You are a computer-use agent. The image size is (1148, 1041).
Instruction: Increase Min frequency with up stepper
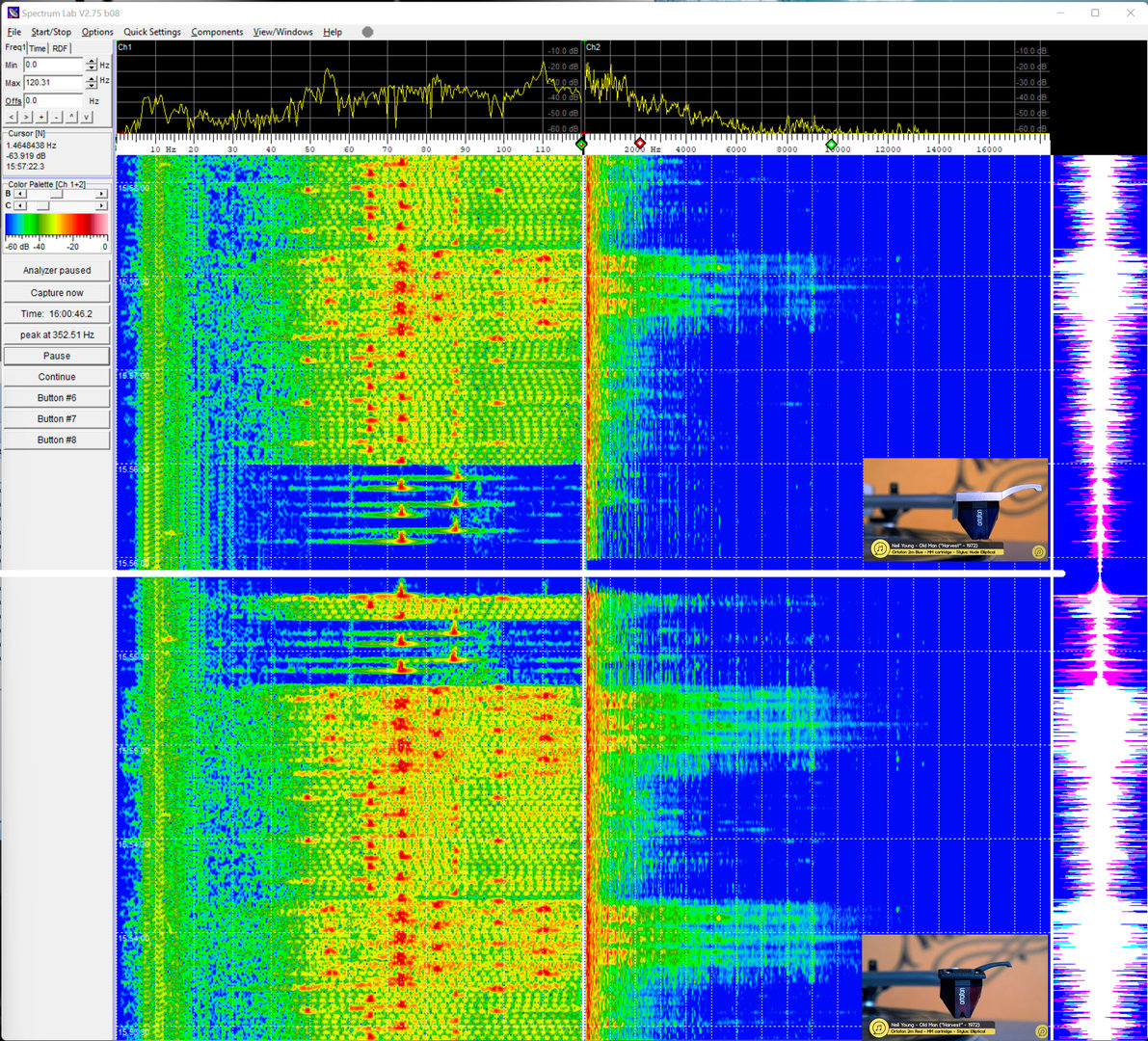(x=92, y=62)
